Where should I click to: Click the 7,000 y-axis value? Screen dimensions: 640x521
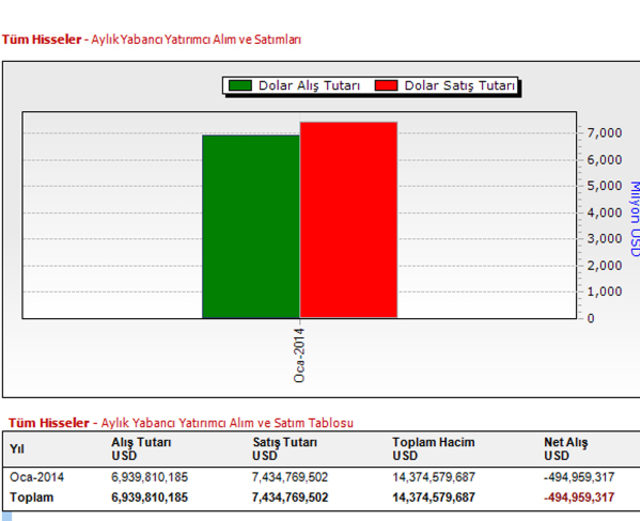(604, 133)
